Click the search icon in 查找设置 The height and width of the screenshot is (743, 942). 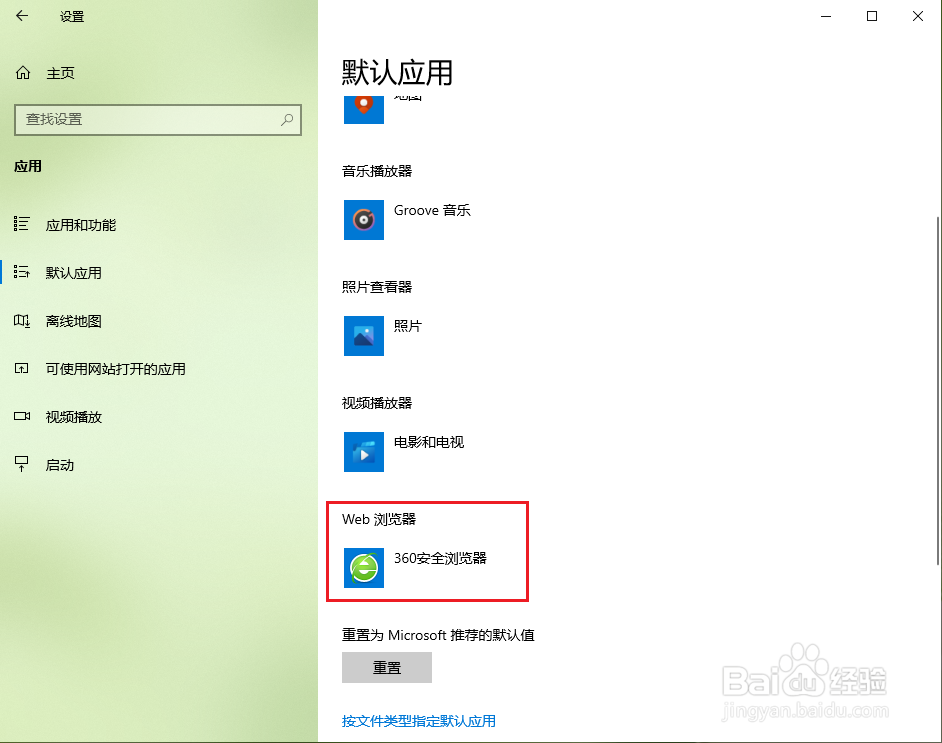tap(288, 120)
